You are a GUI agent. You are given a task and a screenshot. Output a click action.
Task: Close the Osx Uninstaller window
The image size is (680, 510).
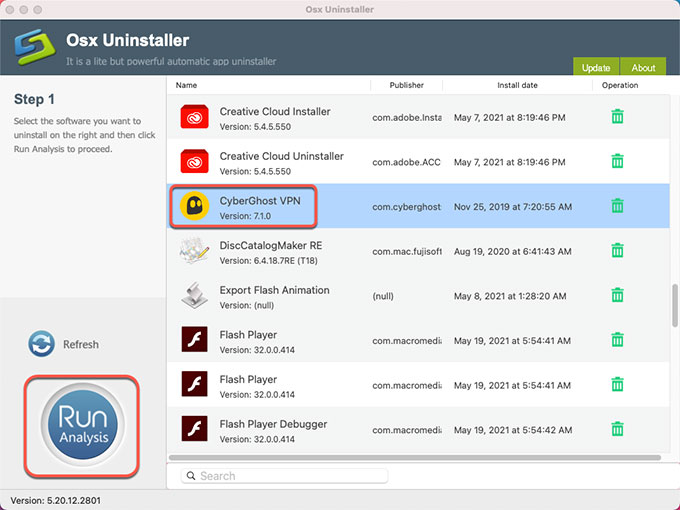(10, 10)
